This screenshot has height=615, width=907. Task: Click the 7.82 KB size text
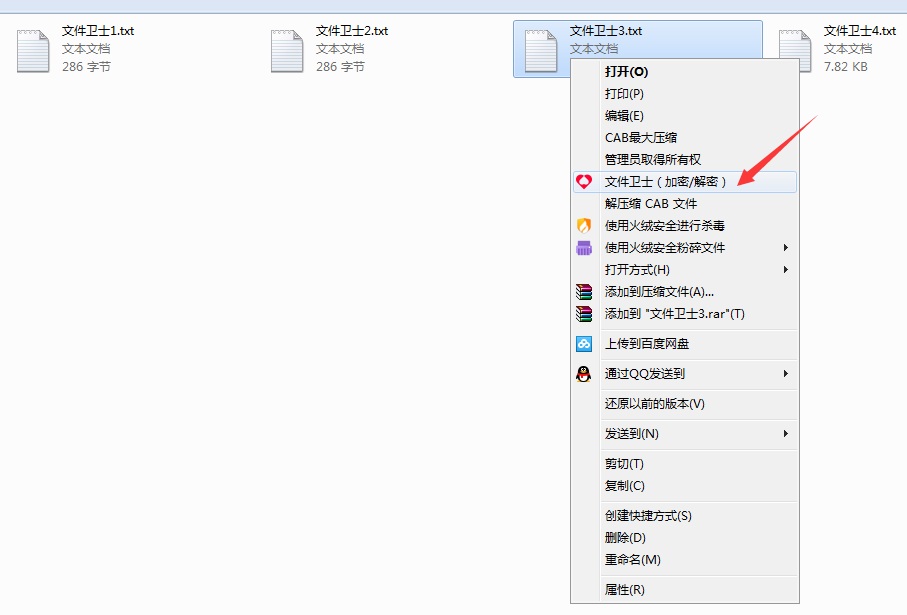(x=846, y=67)
